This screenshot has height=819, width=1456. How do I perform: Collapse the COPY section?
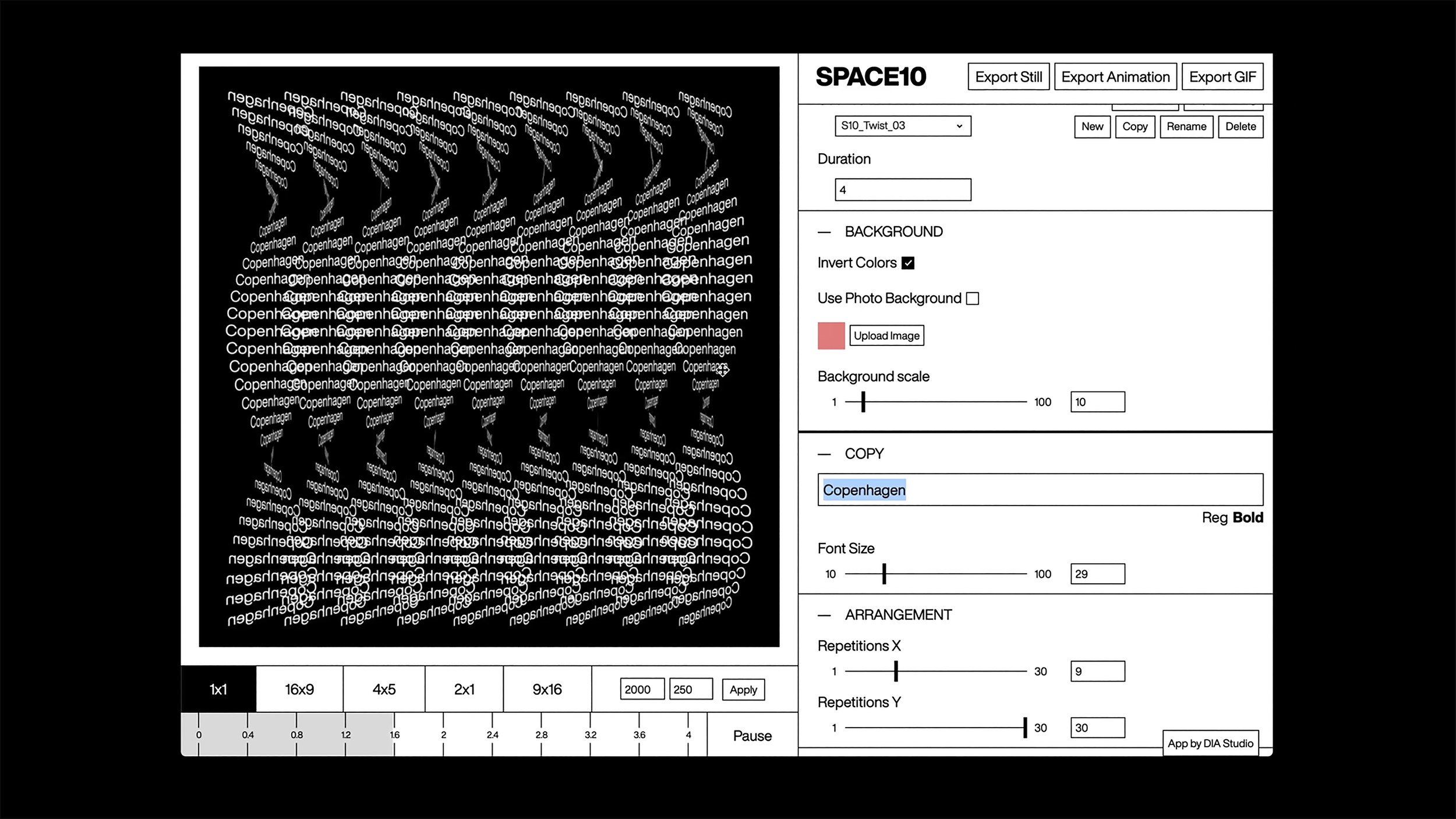point(824,453)
